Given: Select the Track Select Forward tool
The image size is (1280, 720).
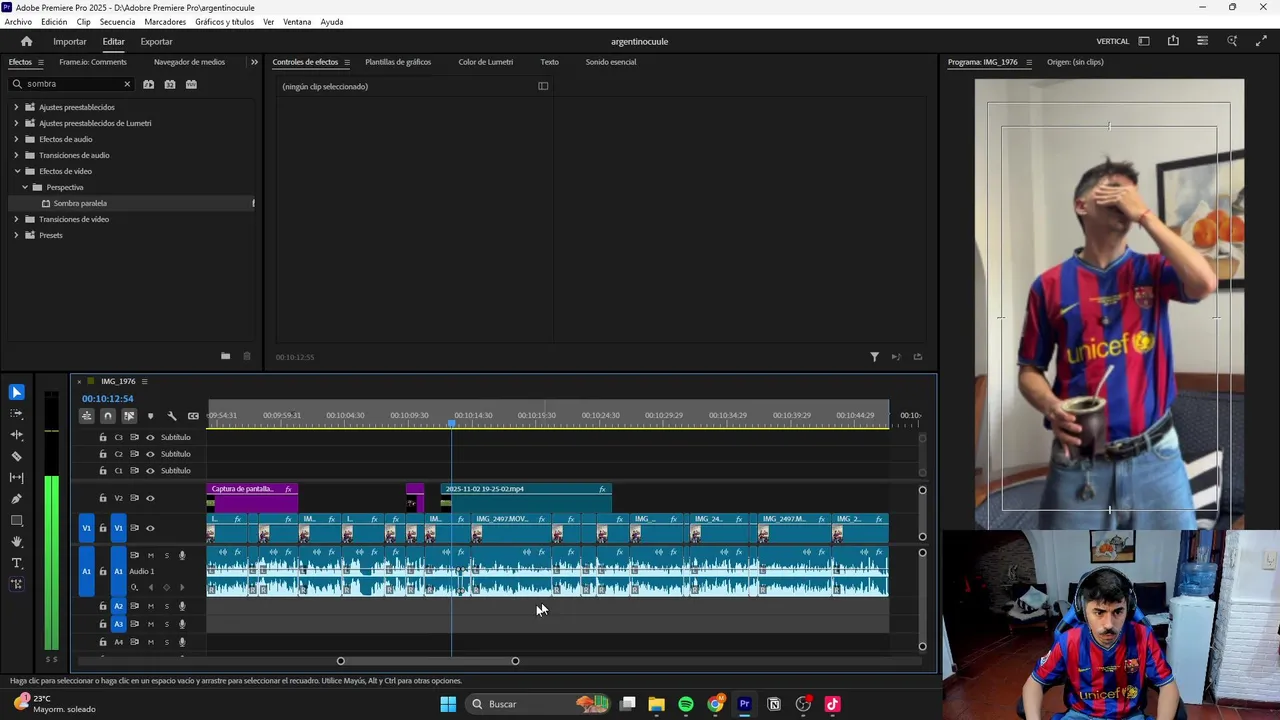Looking at the screenshot, I should 16,413.
